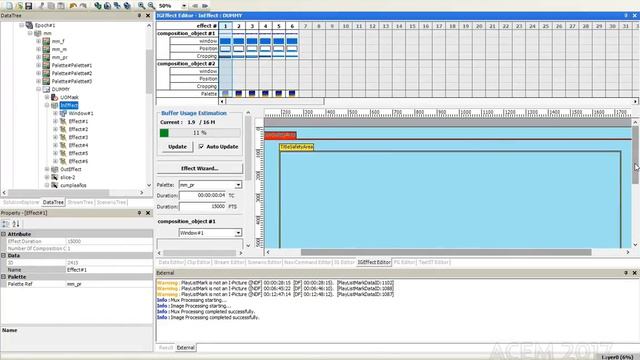Image resolution: width=640 pixels, height=360 pixels.
Task: Click the Alphabetical sort icon in Property panel
Action: [x=16, y=224]
